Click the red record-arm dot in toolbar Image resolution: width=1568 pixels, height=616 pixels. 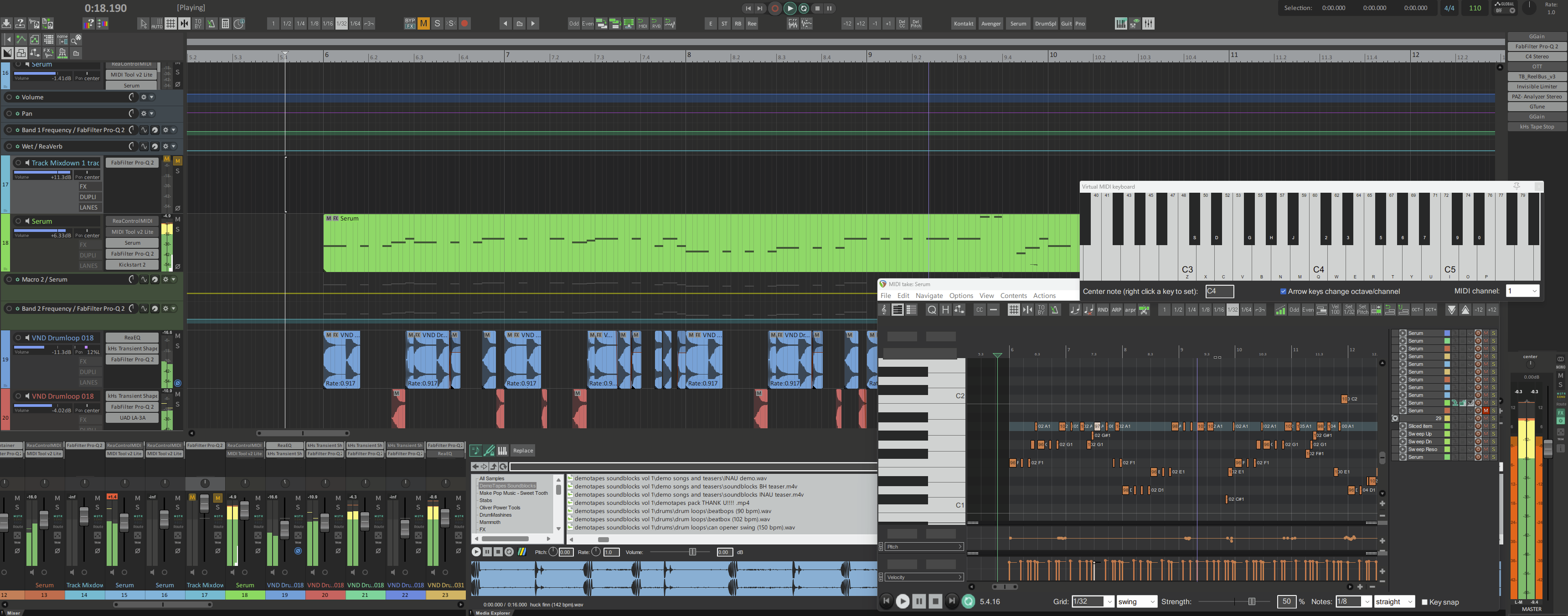464,24
